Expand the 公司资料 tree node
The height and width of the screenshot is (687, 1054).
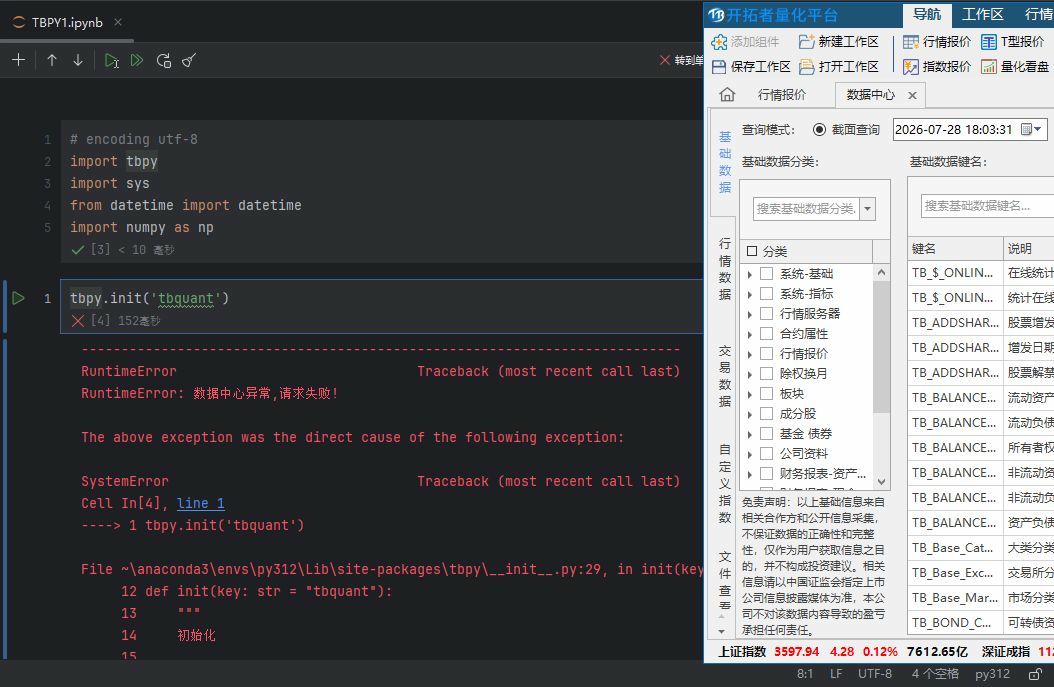[749, 454]
